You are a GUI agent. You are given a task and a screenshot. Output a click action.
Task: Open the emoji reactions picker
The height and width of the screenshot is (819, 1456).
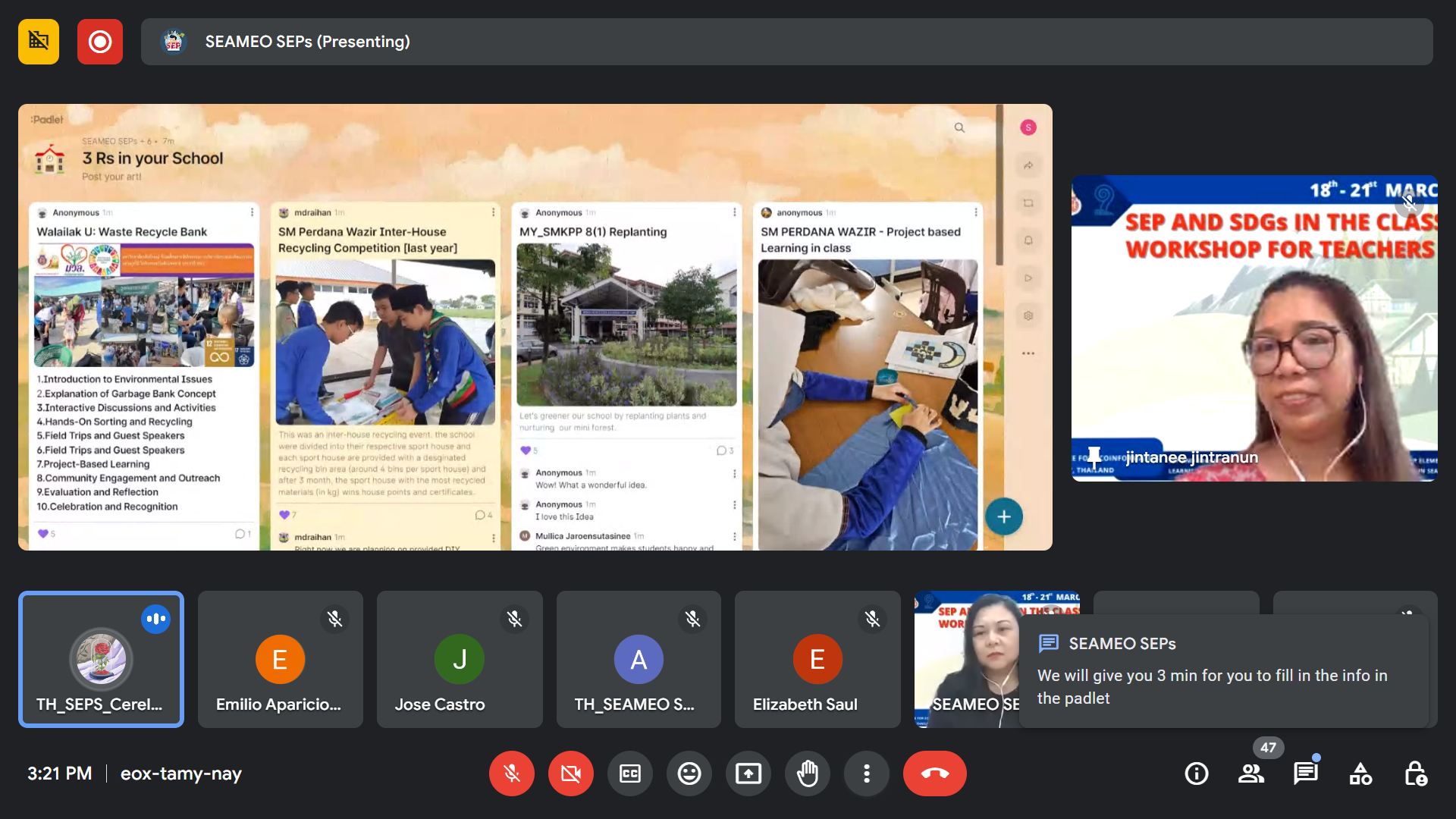click(689, 773)
